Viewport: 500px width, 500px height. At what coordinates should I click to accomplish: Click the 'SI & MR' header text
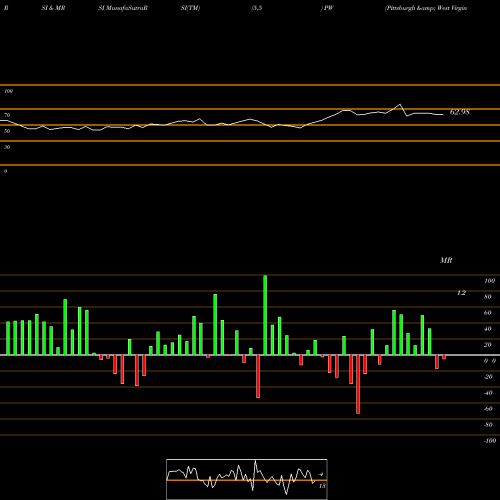(53, 8)
